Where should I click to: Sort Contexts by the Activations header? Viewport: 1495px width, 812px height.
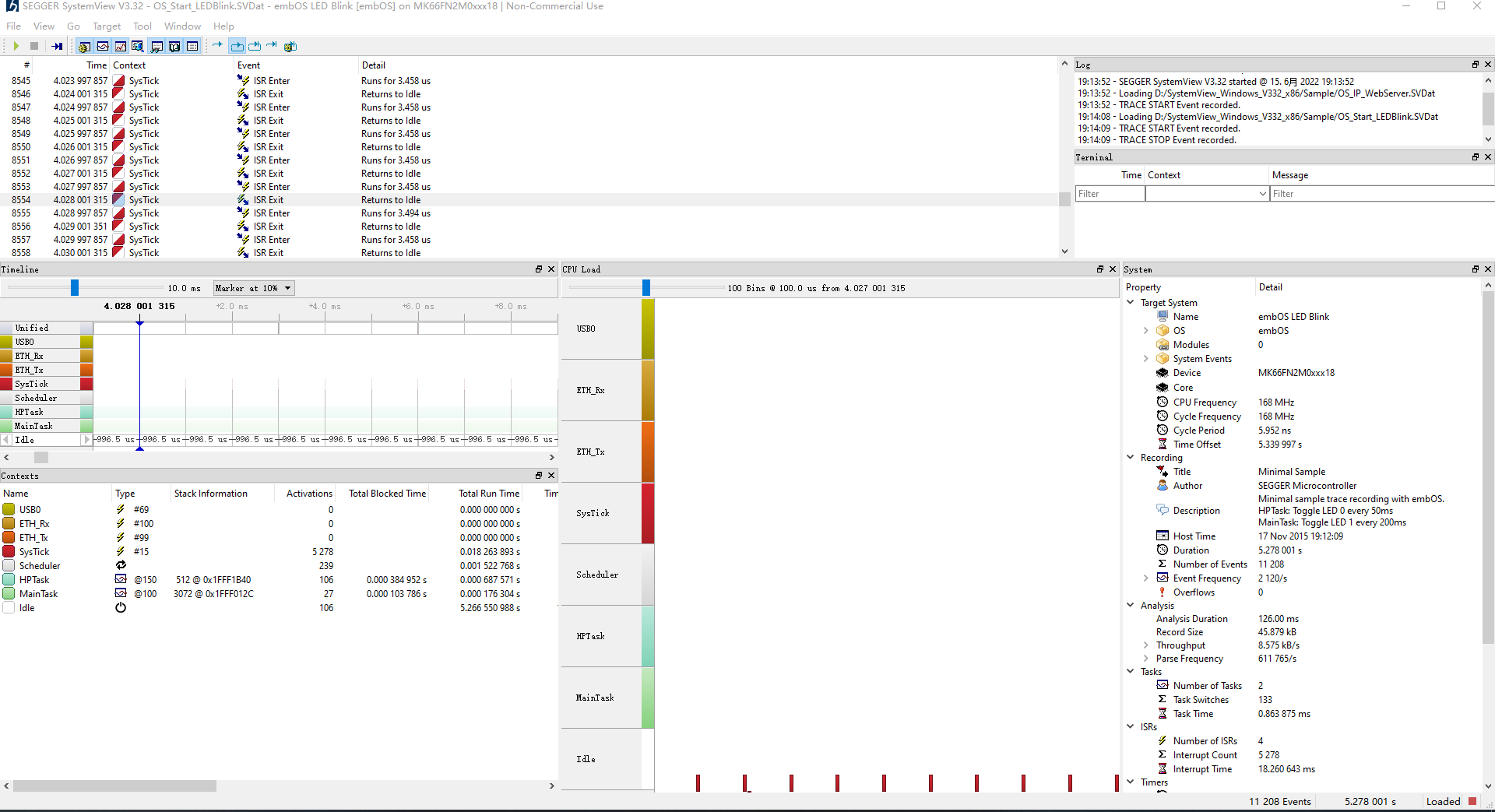[308, 494]
